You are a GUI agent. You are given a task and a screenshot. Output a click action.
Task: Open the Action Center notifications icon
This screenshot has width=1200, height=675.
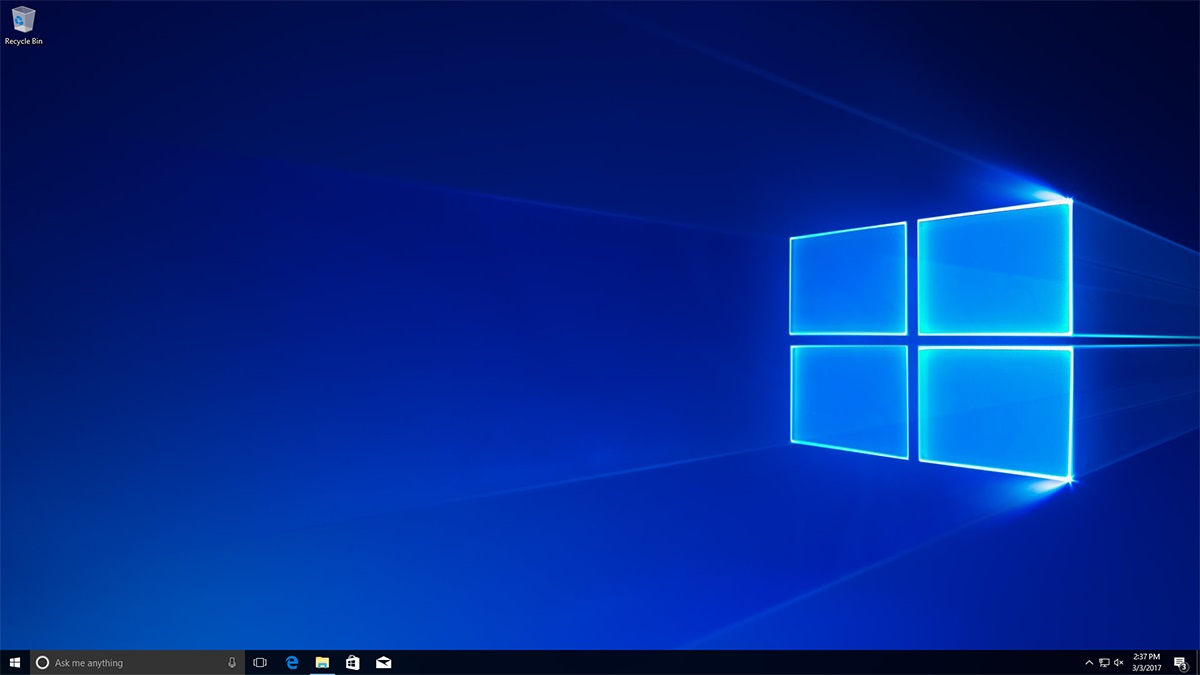(1180, 662)
